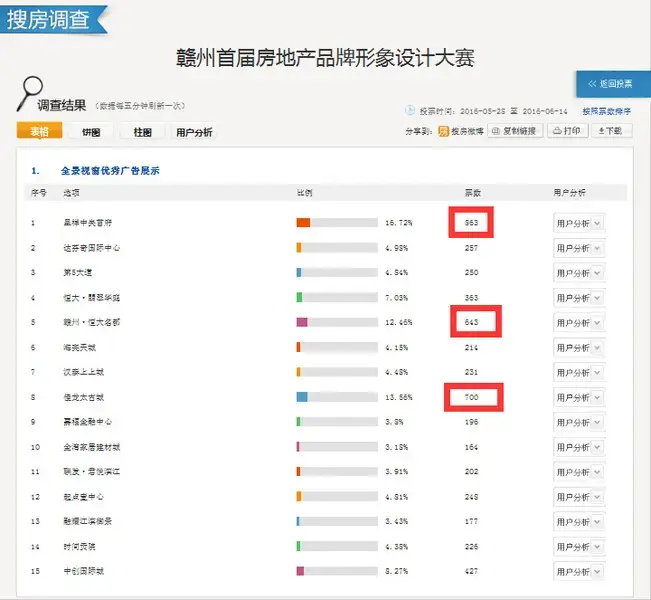The width and height of the screenshot is (651, 600).
Task: Open the 用户分析 dropdown in row 1
Action: click(x=579, y=223)
